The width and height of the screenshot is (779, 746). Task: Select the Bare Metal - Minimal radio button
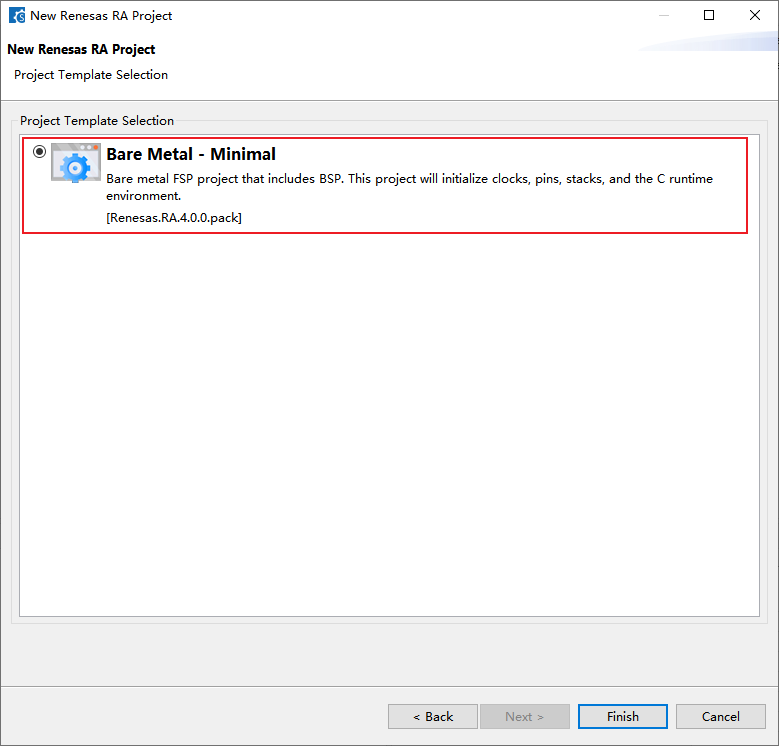click(39, 151)
